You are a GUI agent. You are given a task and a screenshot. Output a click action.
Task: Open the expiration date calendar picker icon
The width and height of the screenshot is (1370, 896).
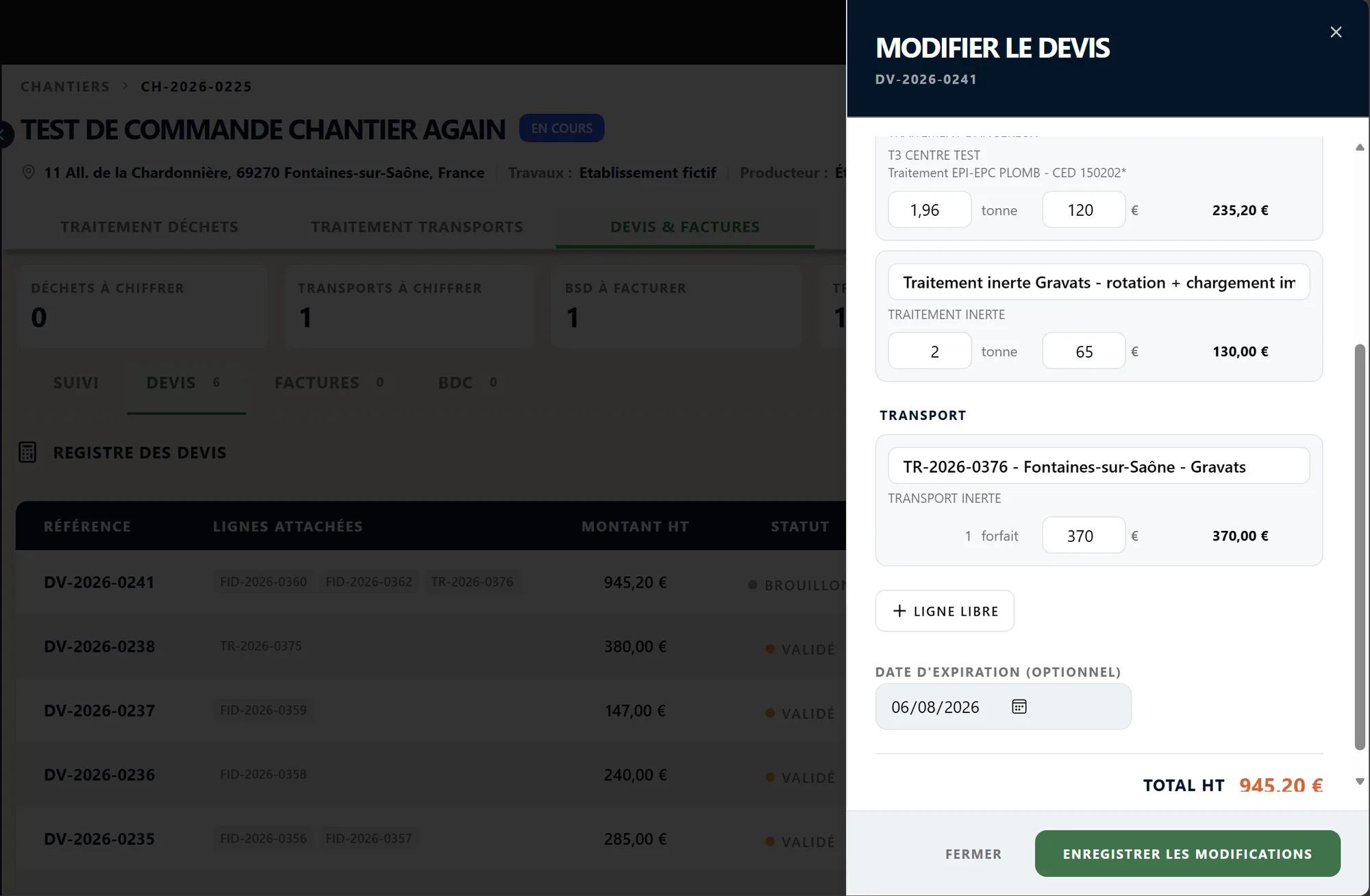point(1019,706)
